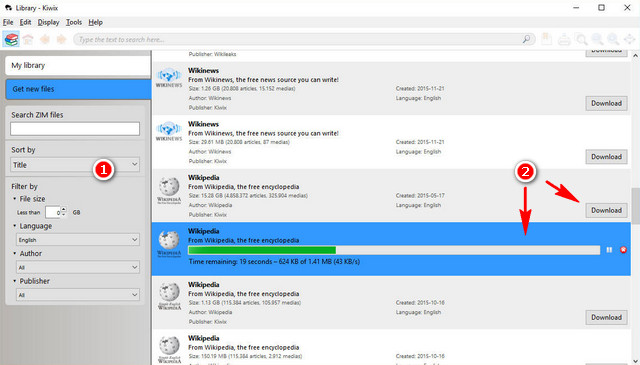The image size is (640, 365).
Task: Cancel the Wikipedia download with red stop icon
Action: (623, 250)
